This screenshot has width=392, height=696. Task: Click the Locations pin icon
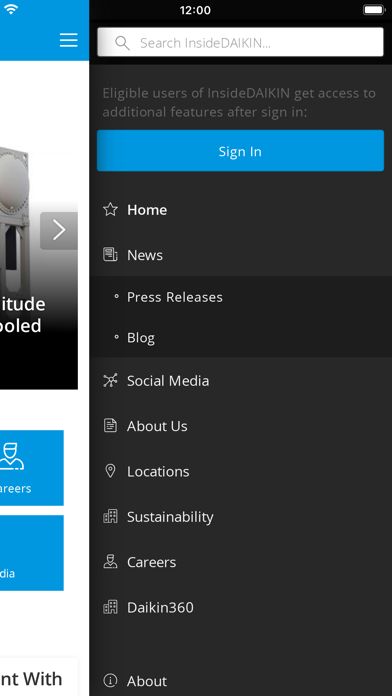[110, 471]
